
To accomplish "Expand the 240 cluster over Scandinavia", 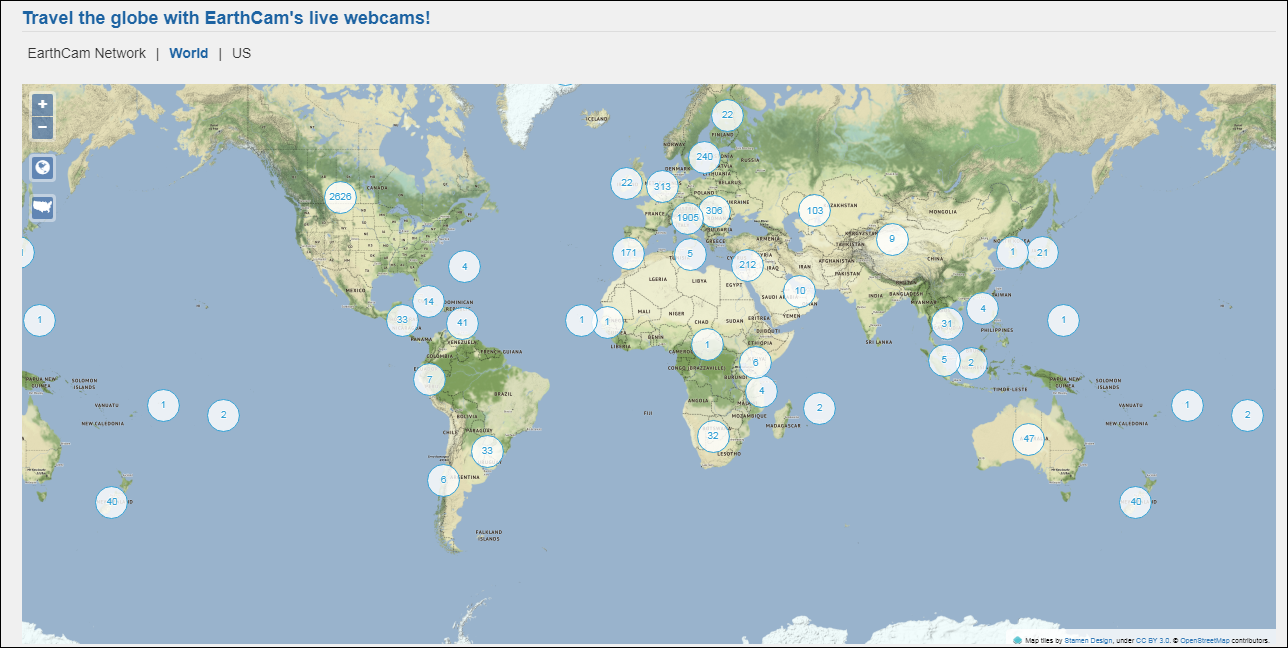I will click(x=703, y=156).
